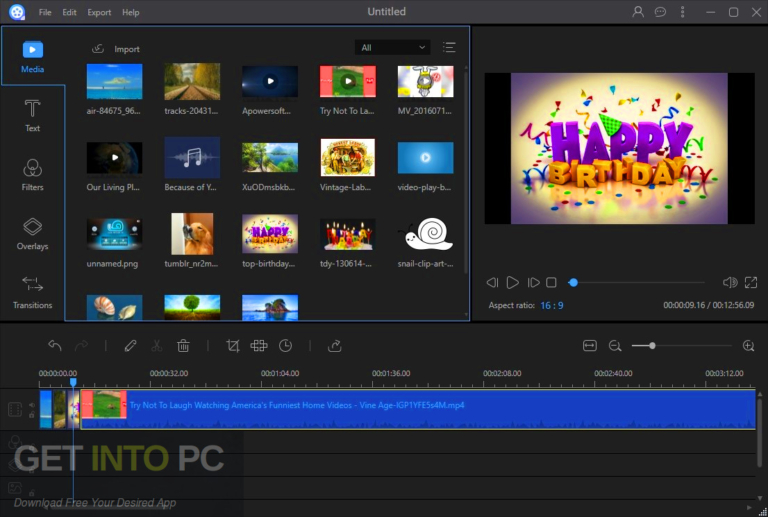768x517 pixels.
Task: Select the Because of Y... audio file
Action: pos(192,158)
